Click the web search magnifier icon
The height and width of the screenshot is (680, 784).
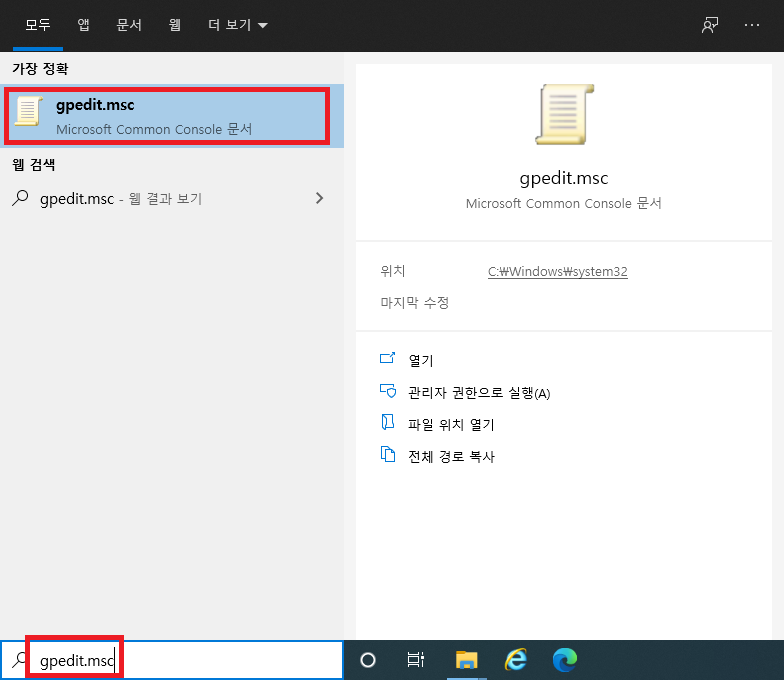click(x=20, y=198)
